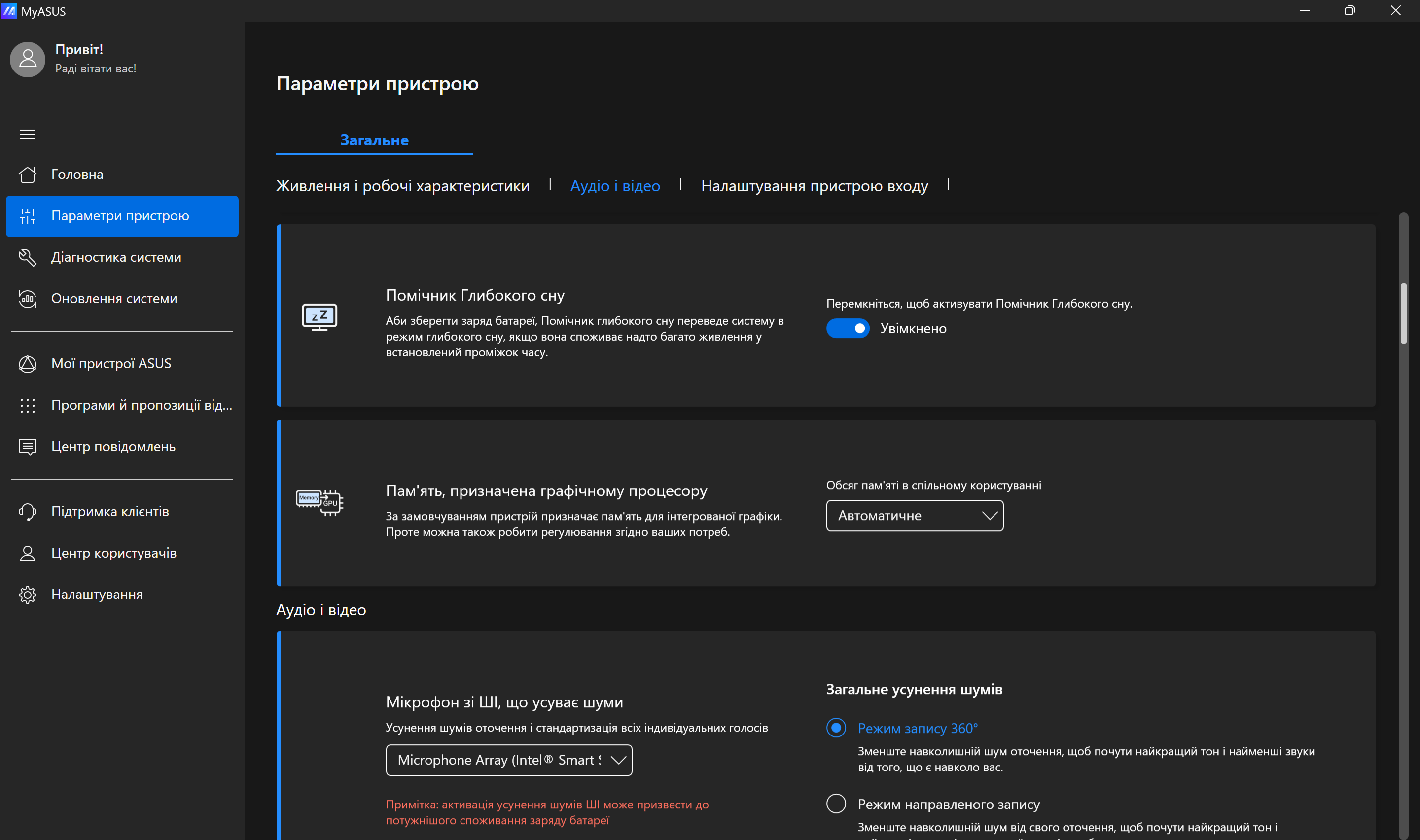The image size is (1420, 840).
Task: Jump to Аудіо і відео section
Action: [x=615, y=186]
